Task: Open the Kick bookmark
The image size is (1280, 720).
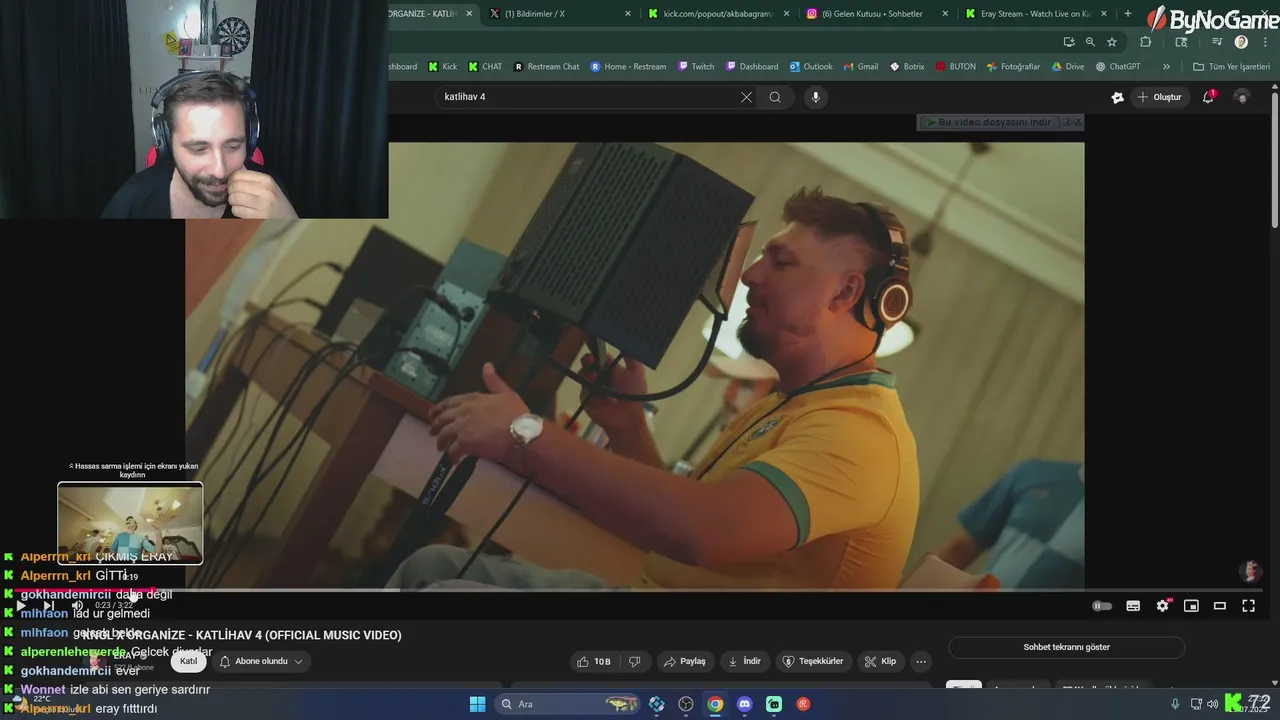Action: (x=443, y=67)
